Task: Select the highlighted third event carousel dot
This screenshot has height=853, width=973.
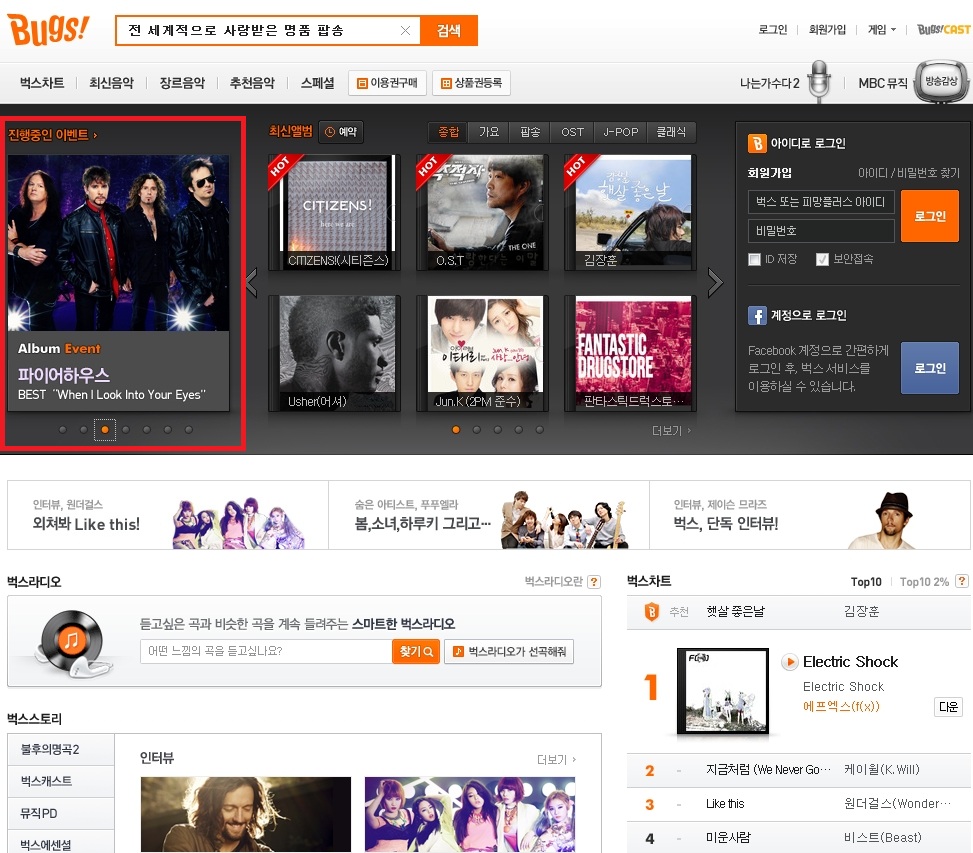Action: [105, 430]
